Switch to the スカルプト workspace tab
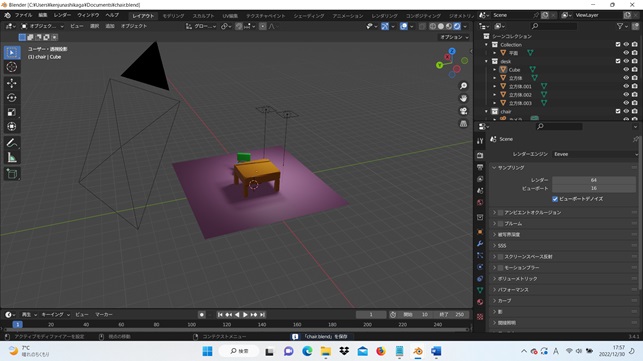The width and height of the screenshot is (643, 361). click(203, 16)
